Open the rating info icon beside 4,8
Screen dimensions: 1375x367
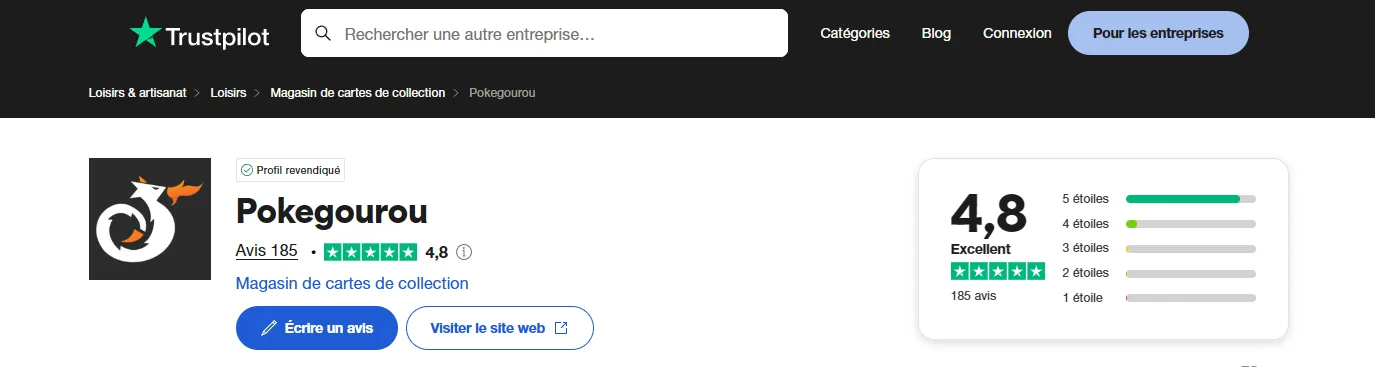464,252
